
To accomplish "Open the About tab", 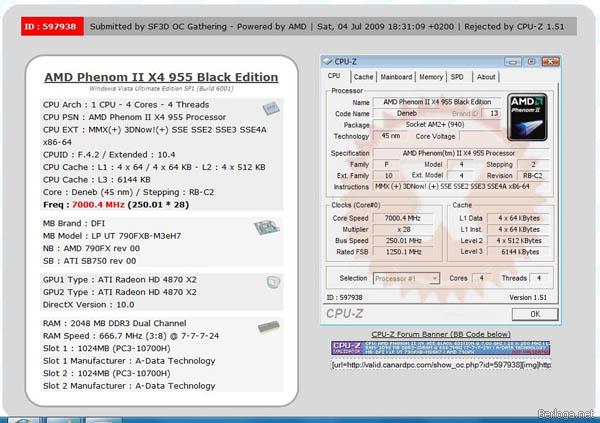I will pyautogui.click(x=486, y=77).
